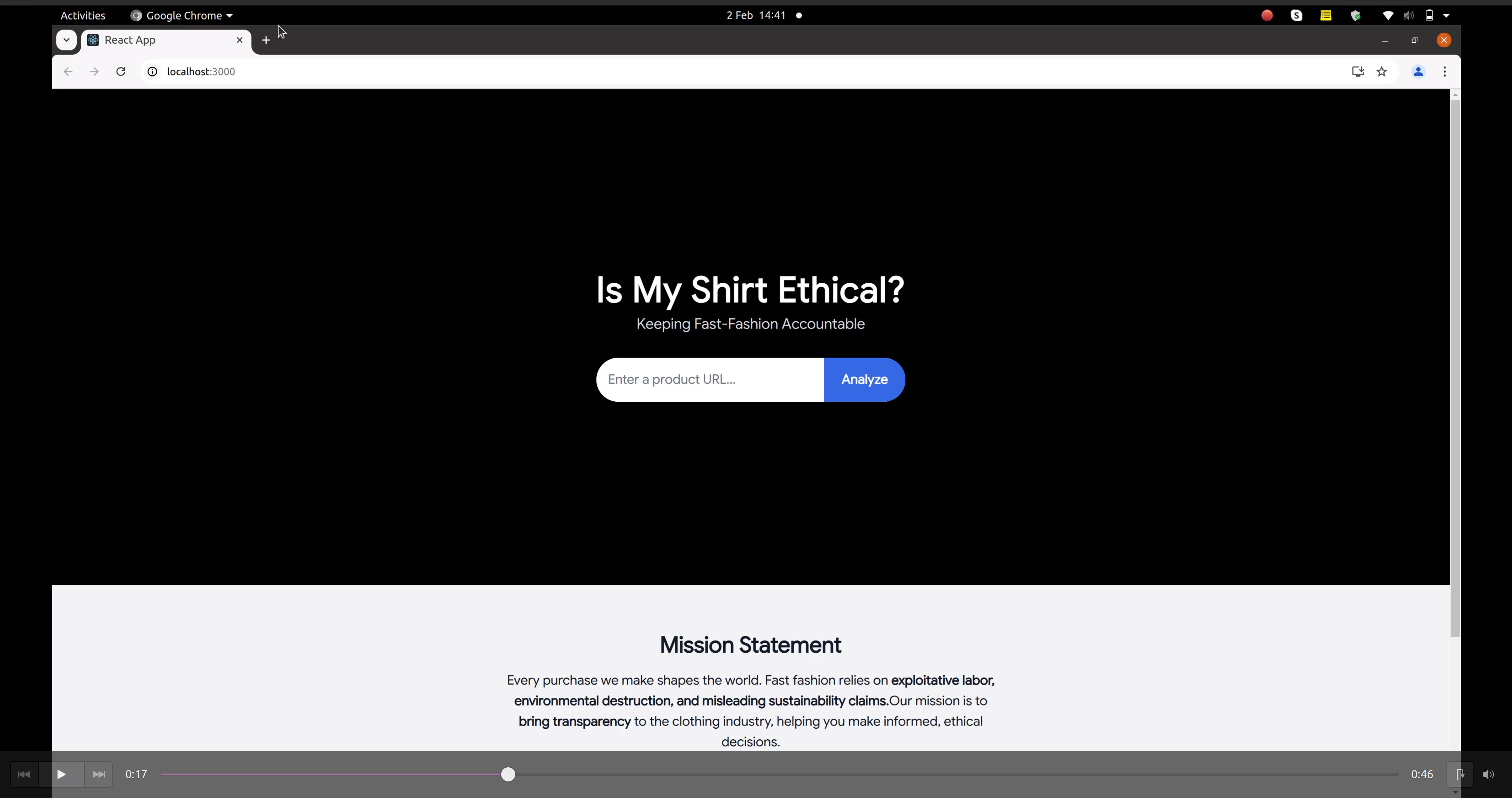Screen dimensions: 1512x798
Task: Click the install app icon in address bar
Action: [1358, 72]
